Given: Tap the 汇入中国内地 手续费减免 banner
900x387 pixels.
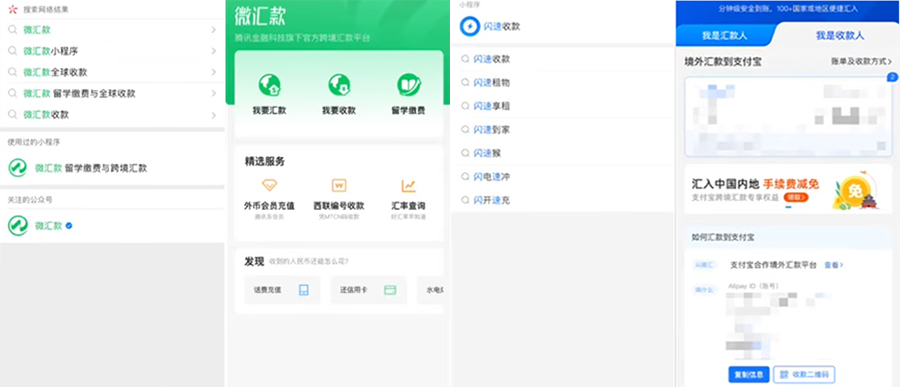Looking at the screenshot, I should [788, 190].
